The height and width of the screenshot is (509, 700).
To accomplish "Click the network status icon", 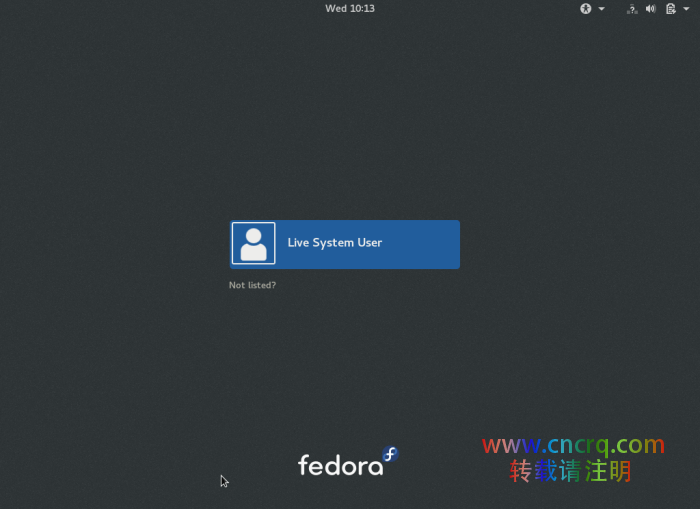I will pyautogui.click(x=632, y=8).
